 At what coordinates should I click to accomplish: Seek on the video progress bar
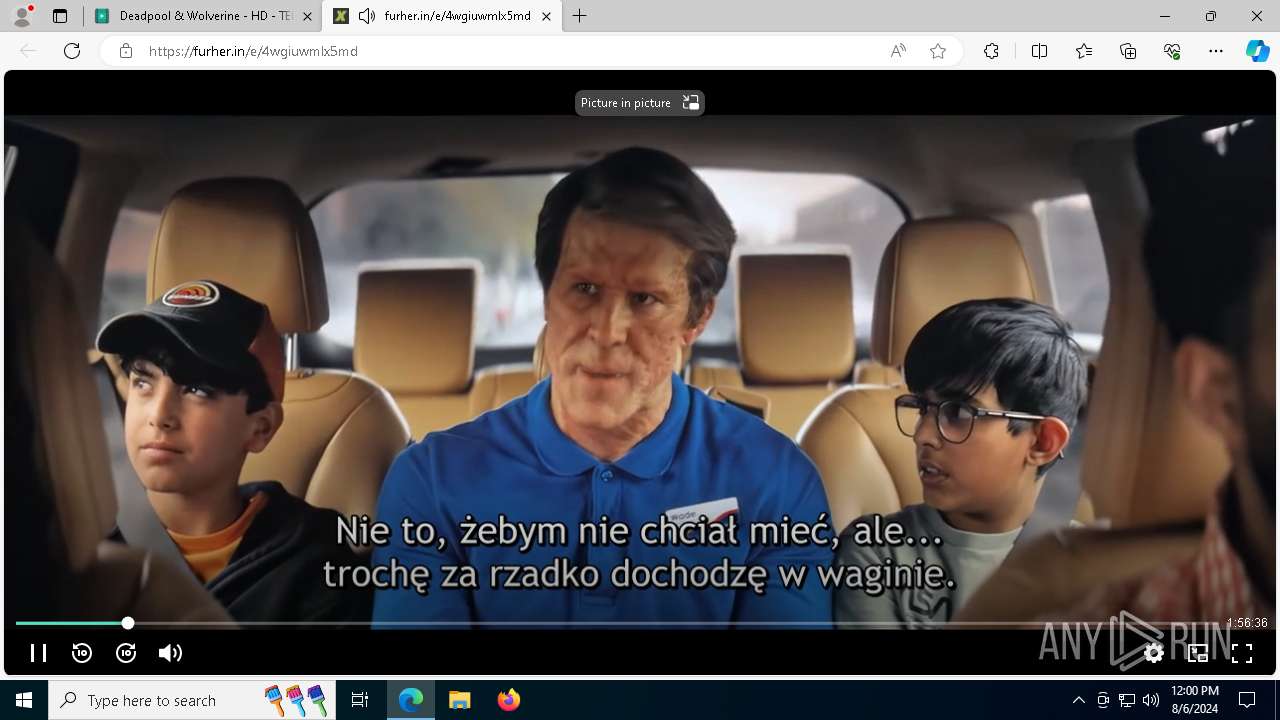(640, 623)
